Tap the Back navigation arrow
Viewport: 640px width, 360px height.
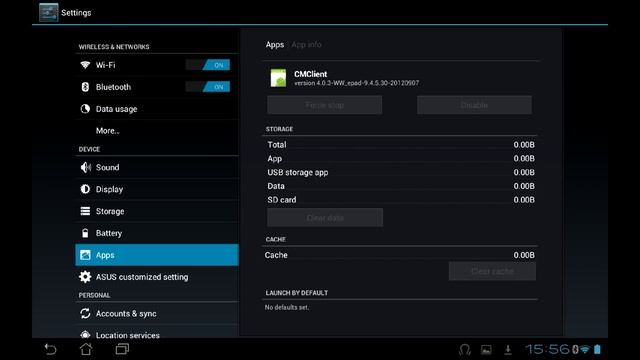point(50,349)
